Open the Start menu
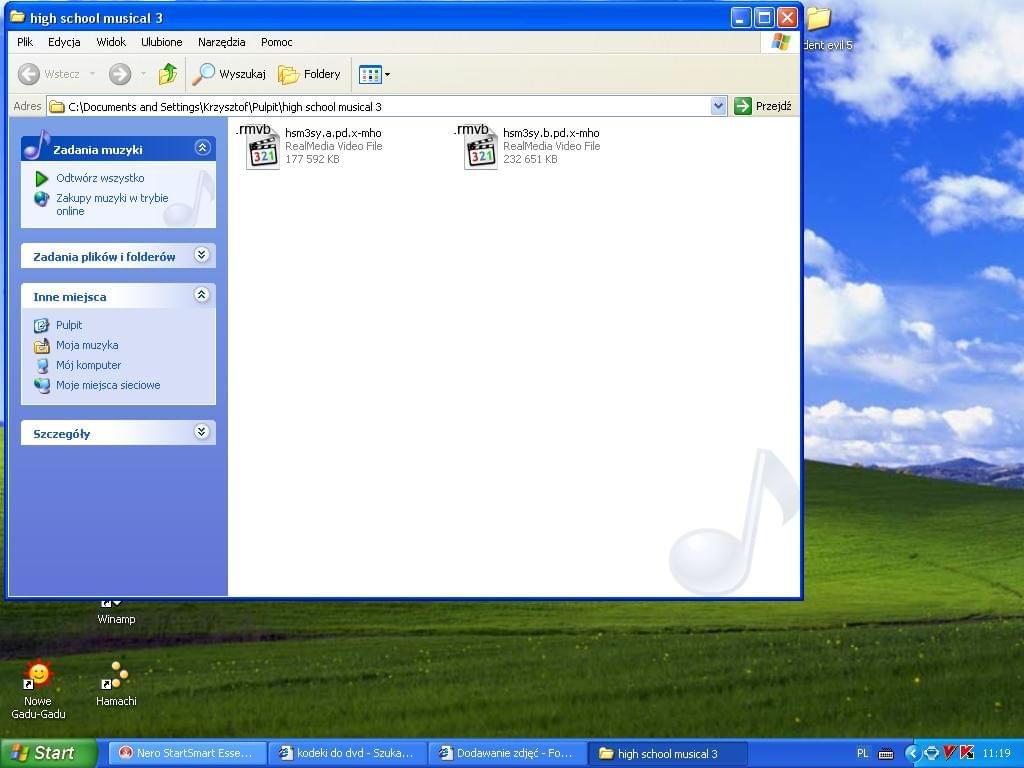Viewport: 1024px width, 768px height. (x=48, y=753)
